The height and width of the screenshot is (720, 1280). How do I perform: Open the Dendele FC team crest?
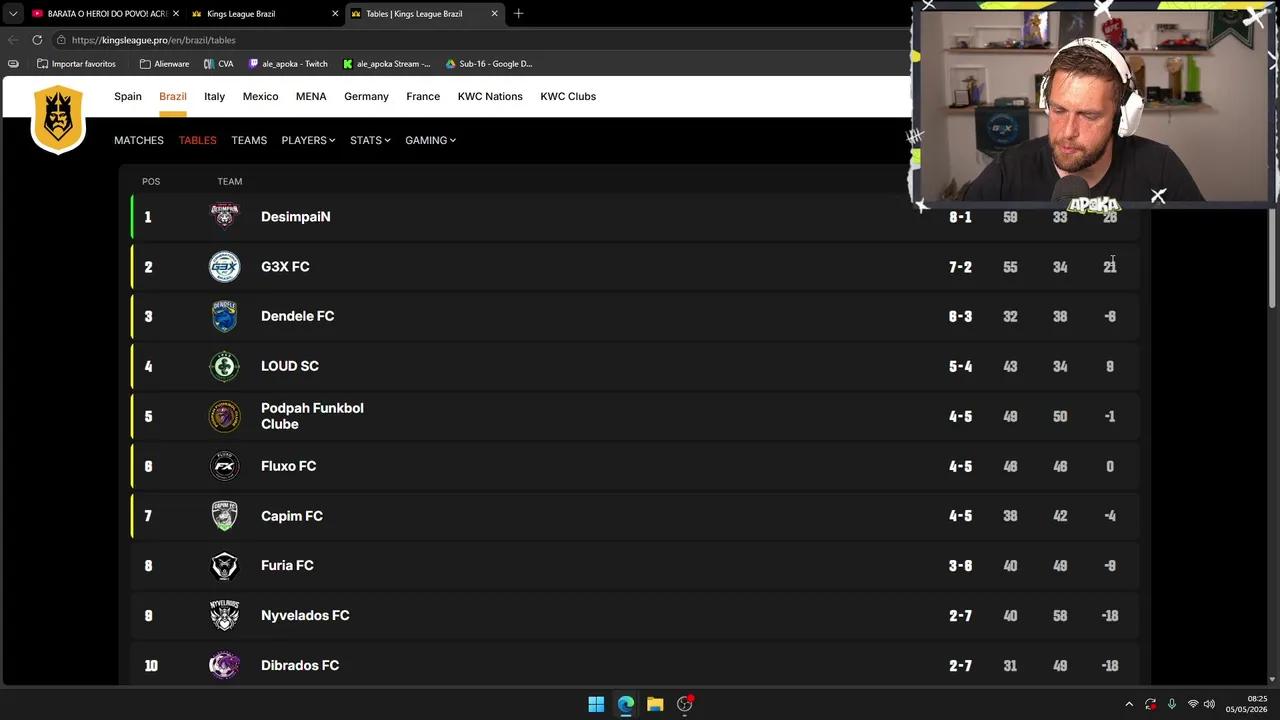224,316
